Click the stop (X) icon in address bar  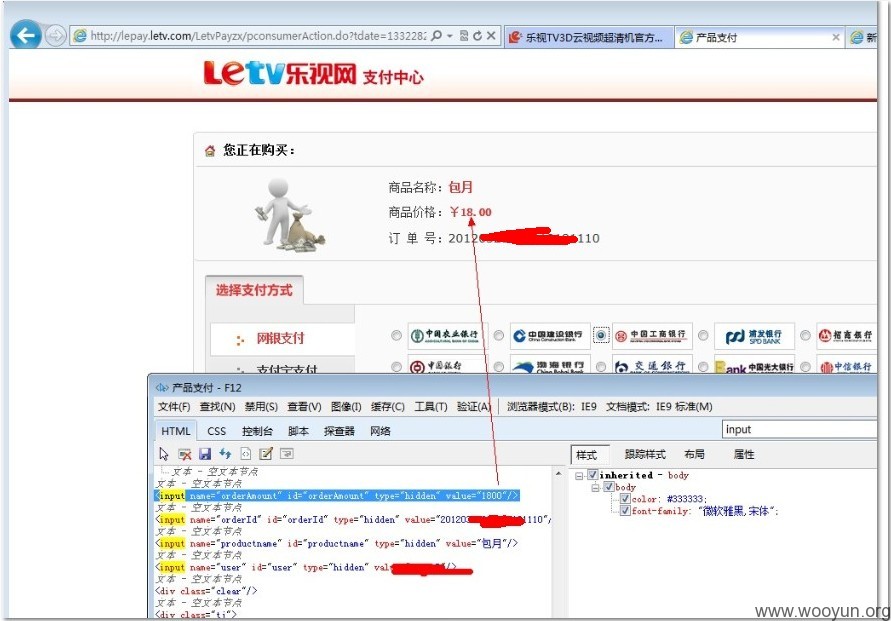[x=492, y=36]
